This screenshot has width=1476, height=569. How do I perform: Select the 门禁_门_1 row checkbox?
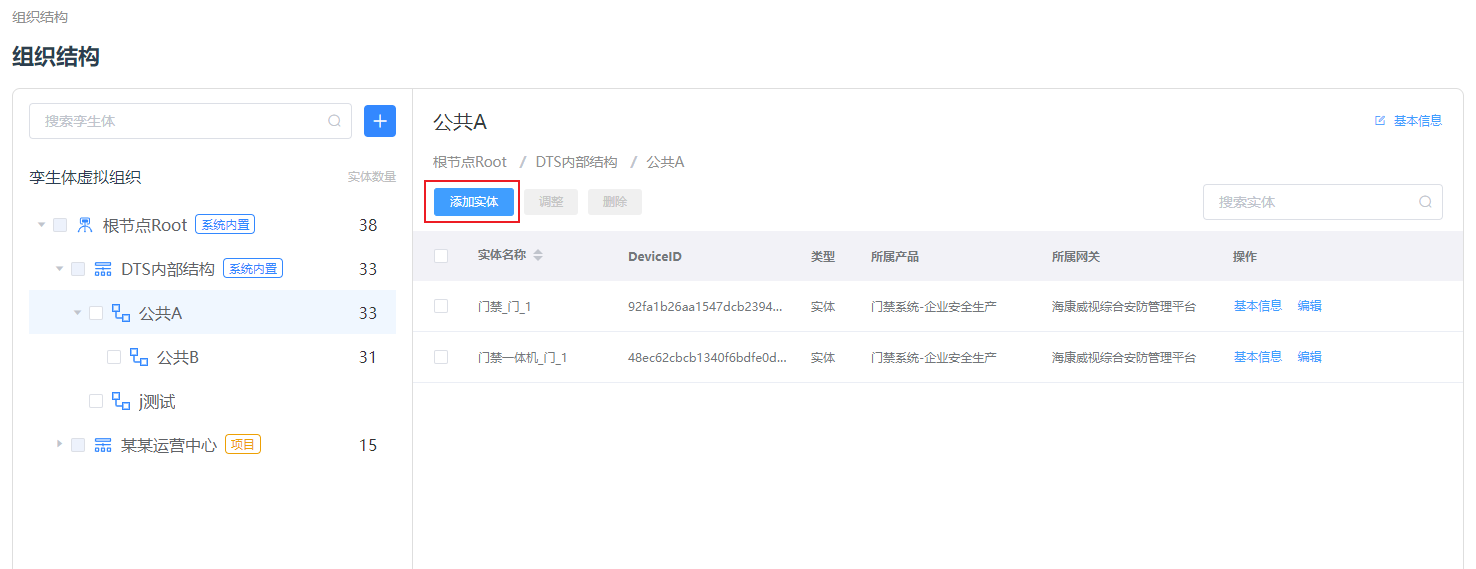pyautogui.click(x=441, y=306)
